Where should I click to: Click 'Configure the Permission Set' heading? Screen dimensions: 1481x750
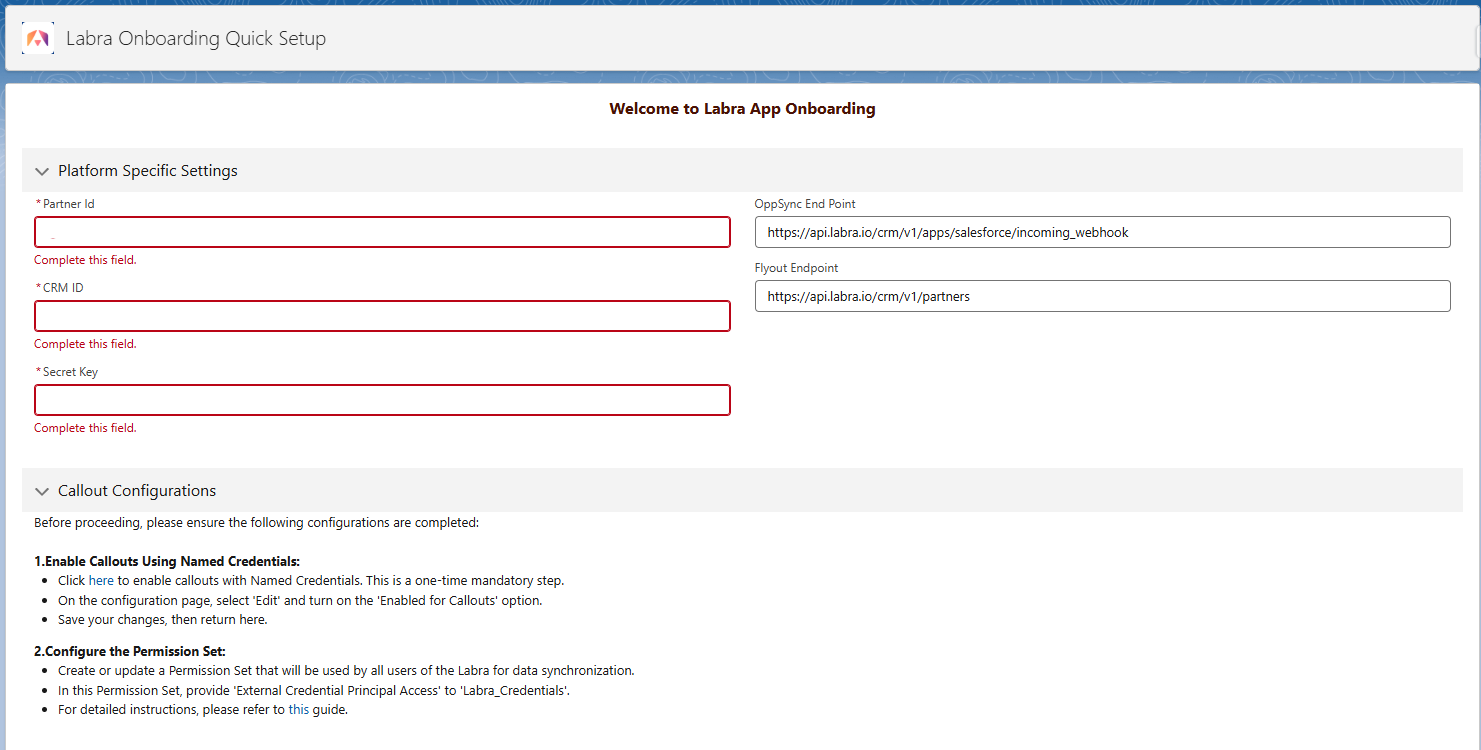click(x=130, y=652)
